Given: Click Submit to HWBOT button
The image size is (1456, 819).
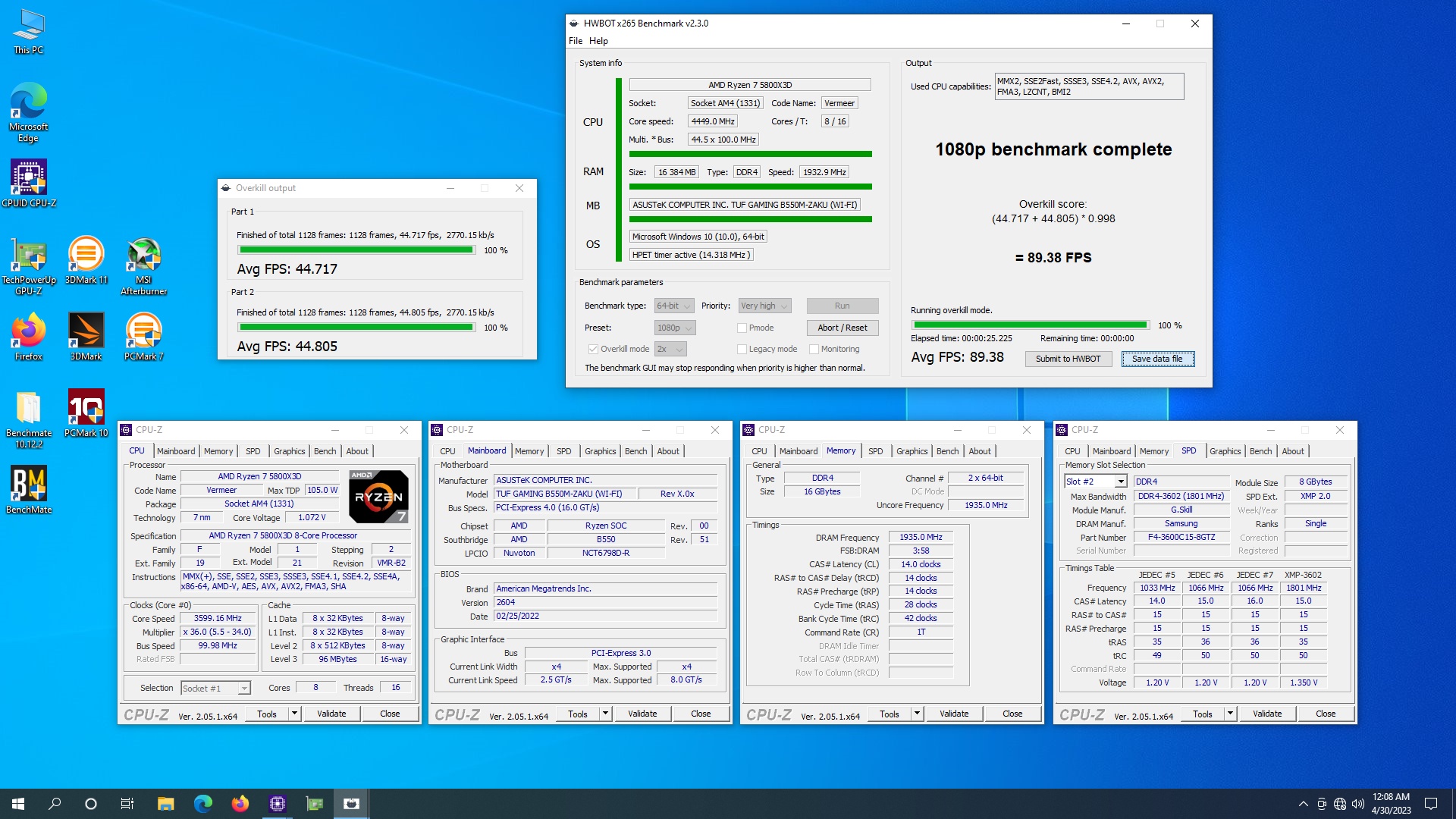Looking at the screenshot, I should point(1068,359).
